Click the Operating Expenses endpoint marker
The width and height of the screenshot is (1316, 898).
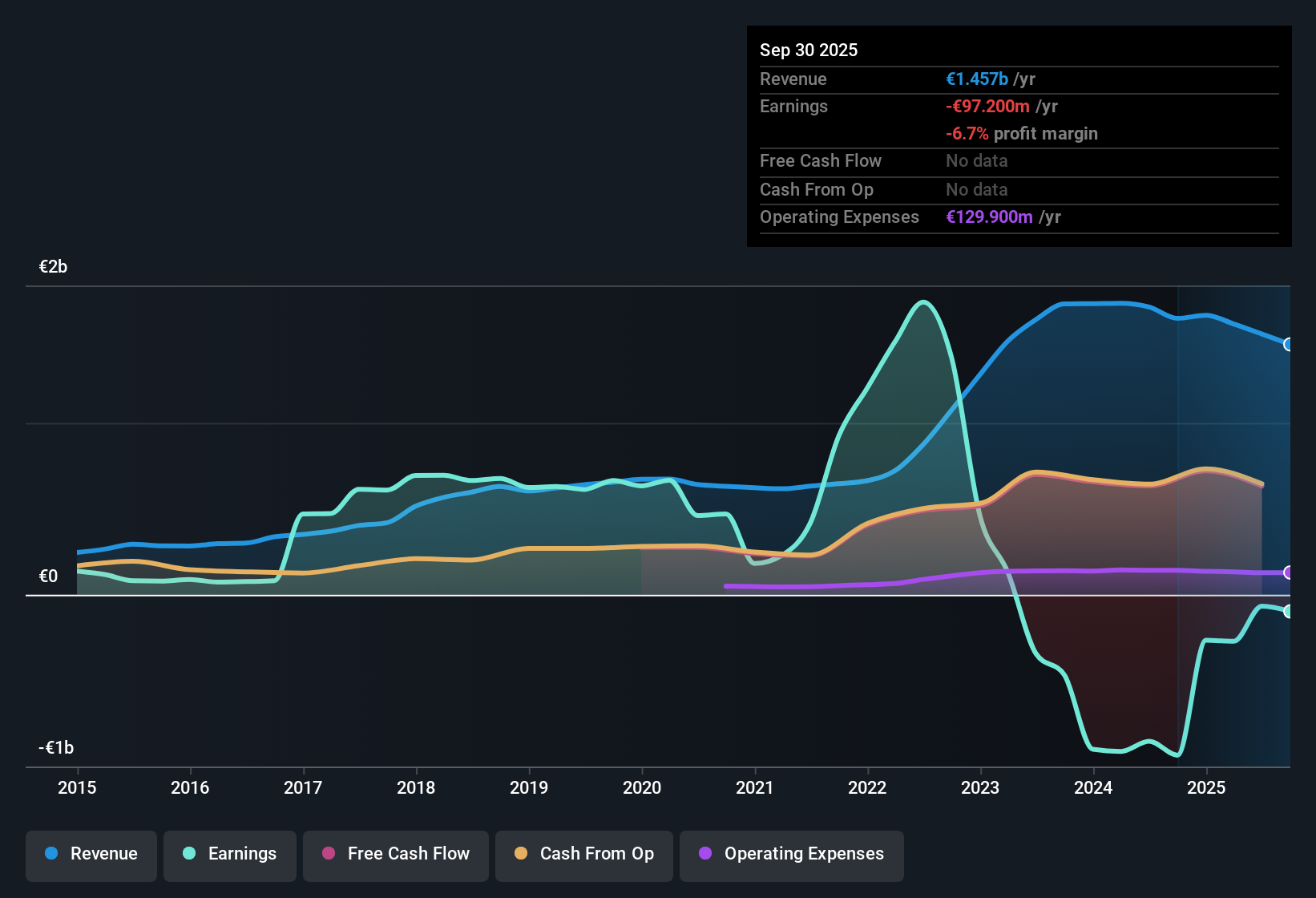tap(1289, 573)
